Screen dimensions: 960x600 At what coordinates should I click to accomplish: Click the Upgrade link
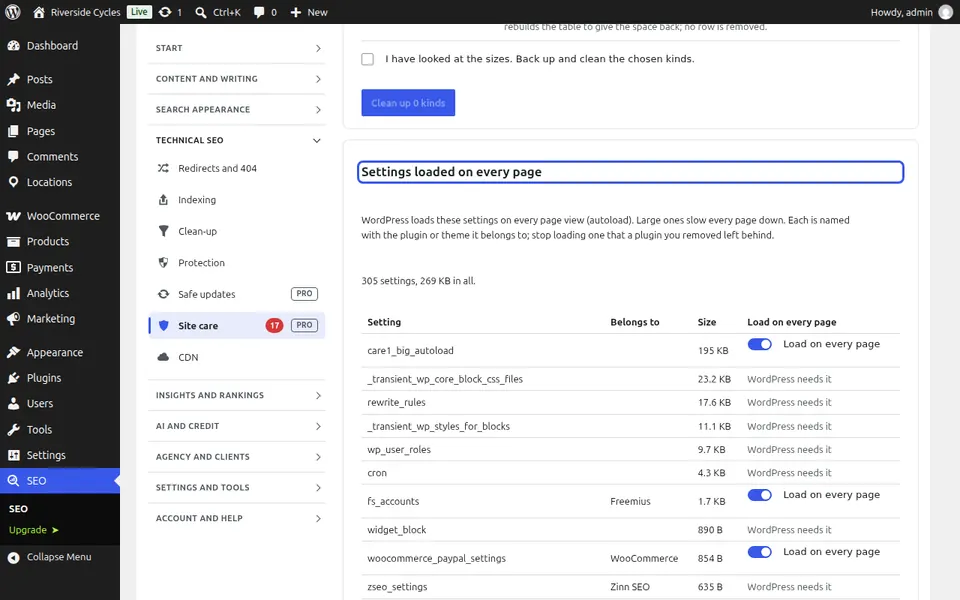click(x=34, y=530)
